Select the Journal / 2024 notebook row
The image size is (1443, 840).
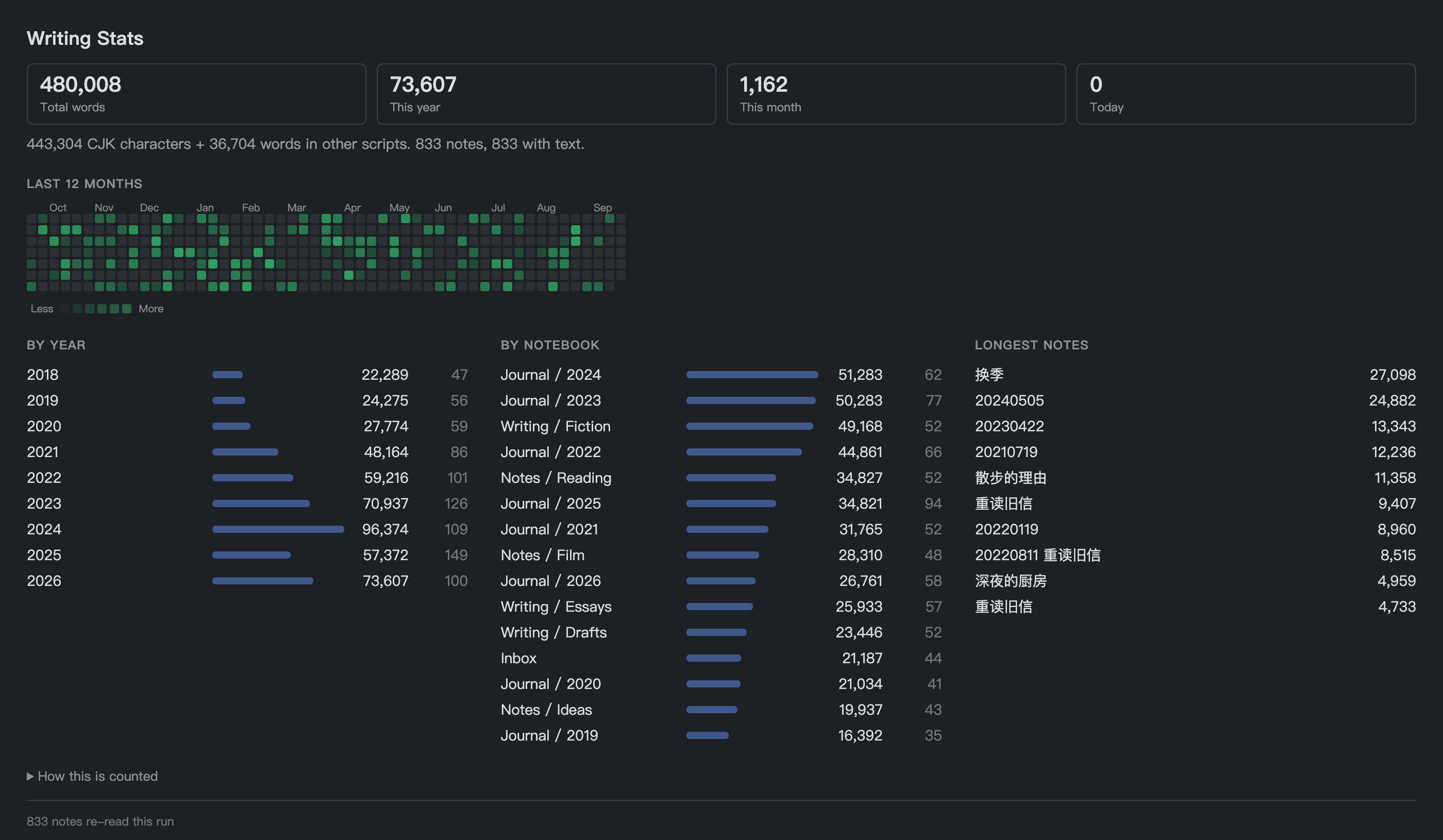click(721, 375)
